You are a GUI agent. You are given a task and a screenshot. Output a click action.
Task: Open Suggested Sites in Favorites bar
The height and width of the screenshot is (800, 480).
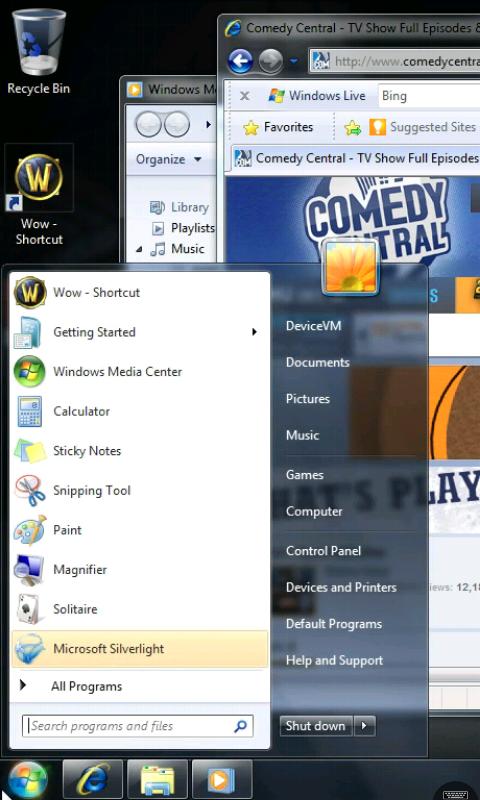[422, 127]
